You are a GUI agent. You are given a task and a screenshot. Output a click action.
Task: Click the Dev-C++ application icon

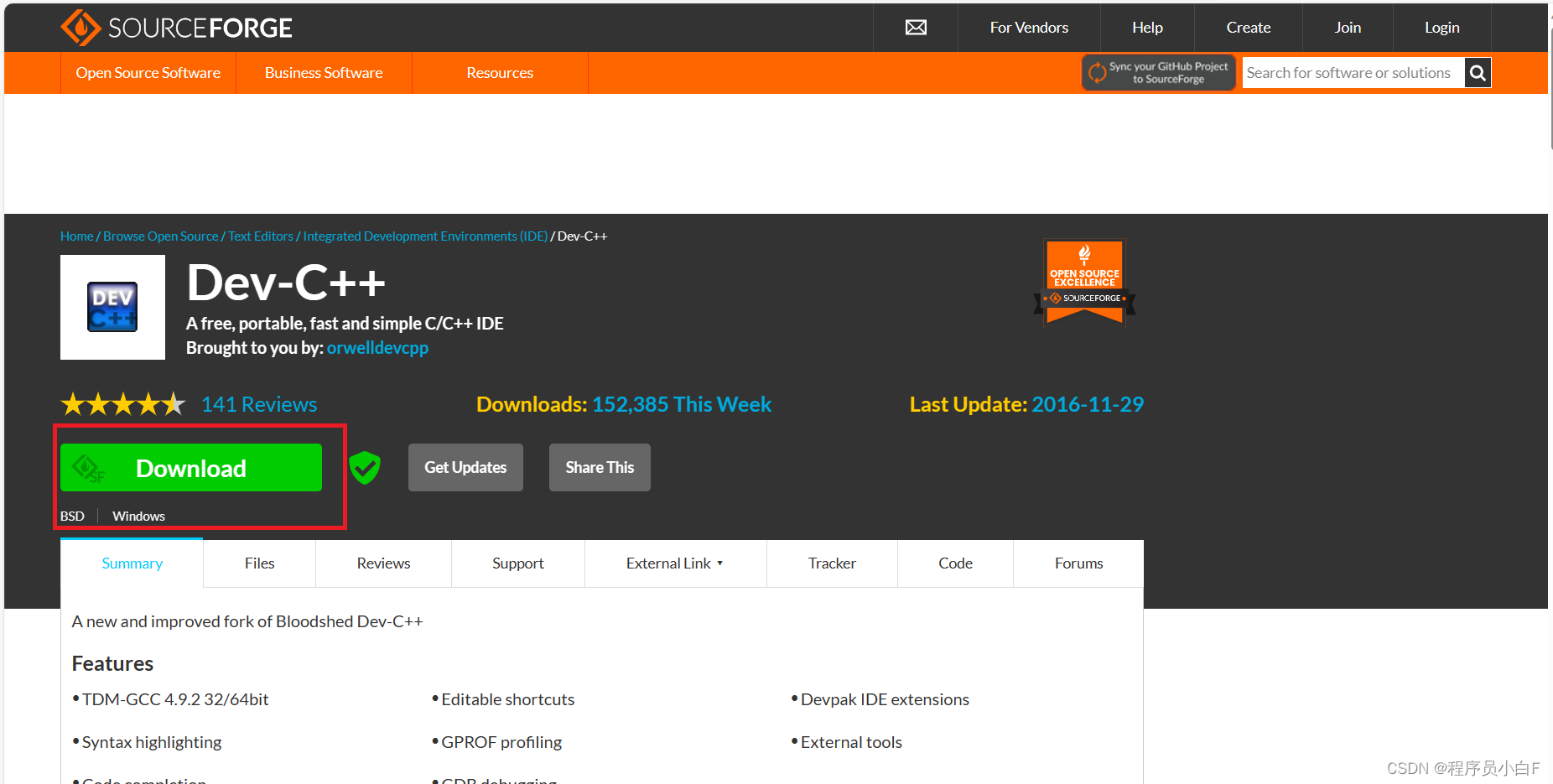tap(112, 306)
